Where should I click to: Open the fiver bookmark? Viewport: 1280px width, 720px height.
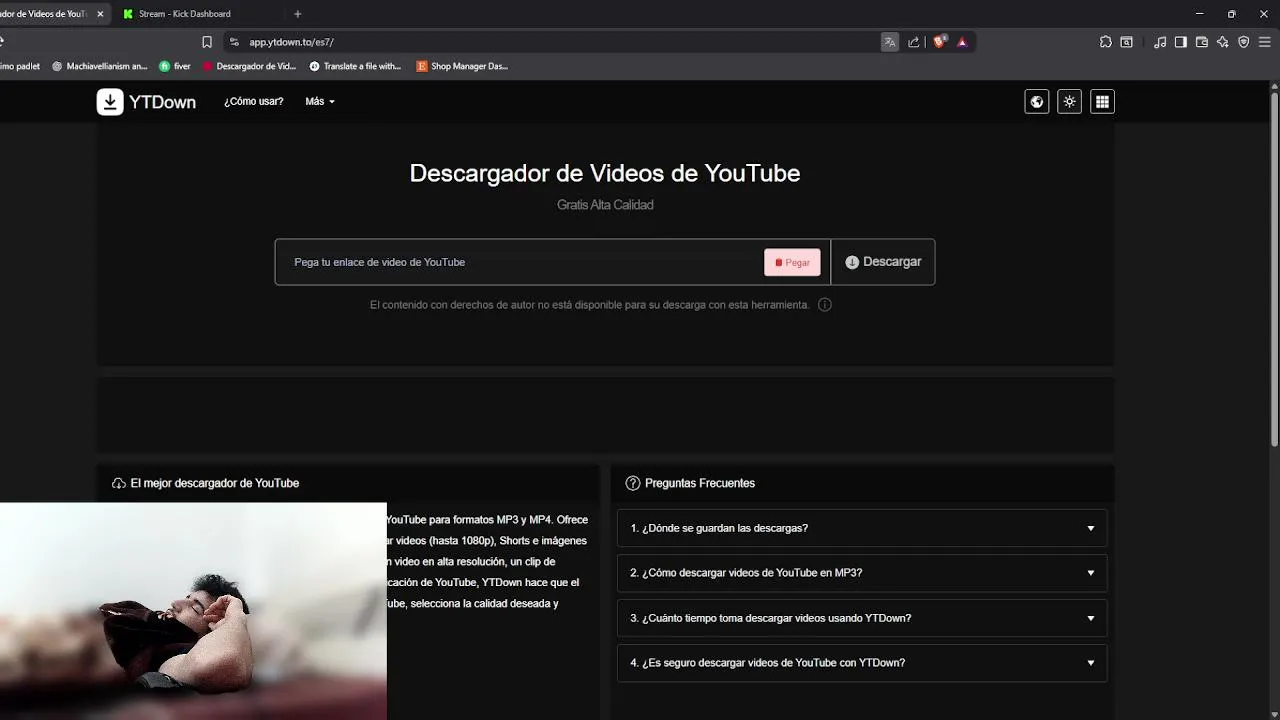tap(175, 66)
